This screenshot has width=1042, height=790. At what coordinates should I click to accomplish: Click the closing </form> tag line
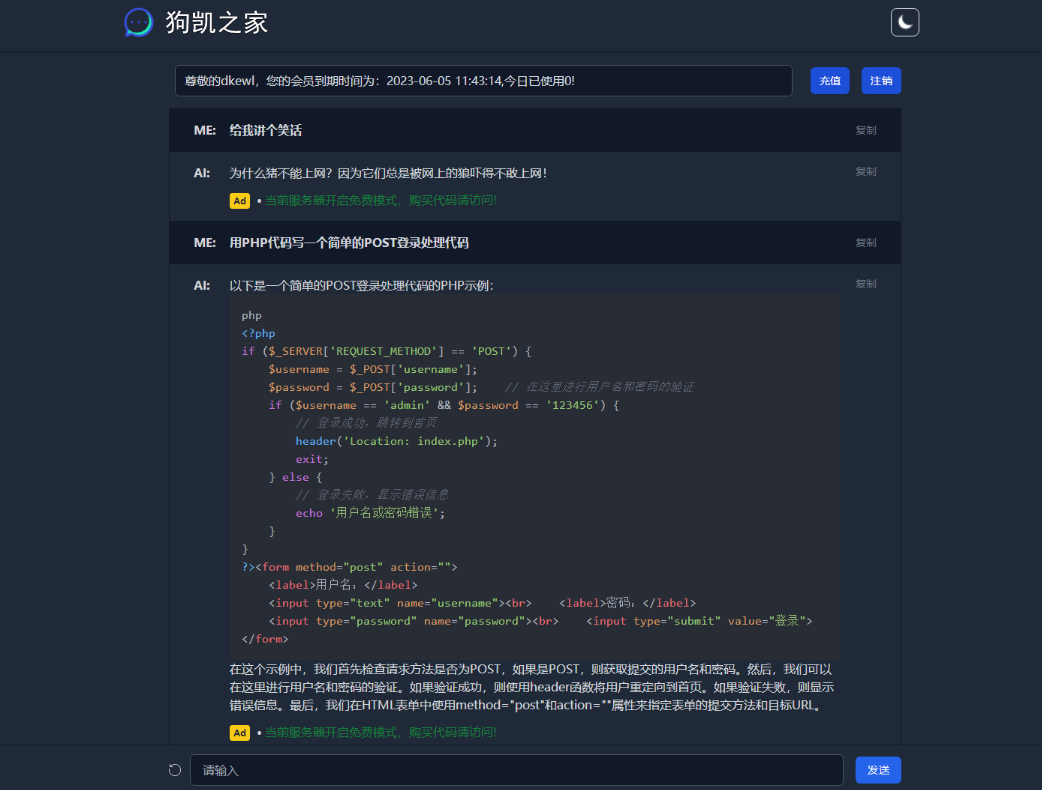[x=265, y=639]
